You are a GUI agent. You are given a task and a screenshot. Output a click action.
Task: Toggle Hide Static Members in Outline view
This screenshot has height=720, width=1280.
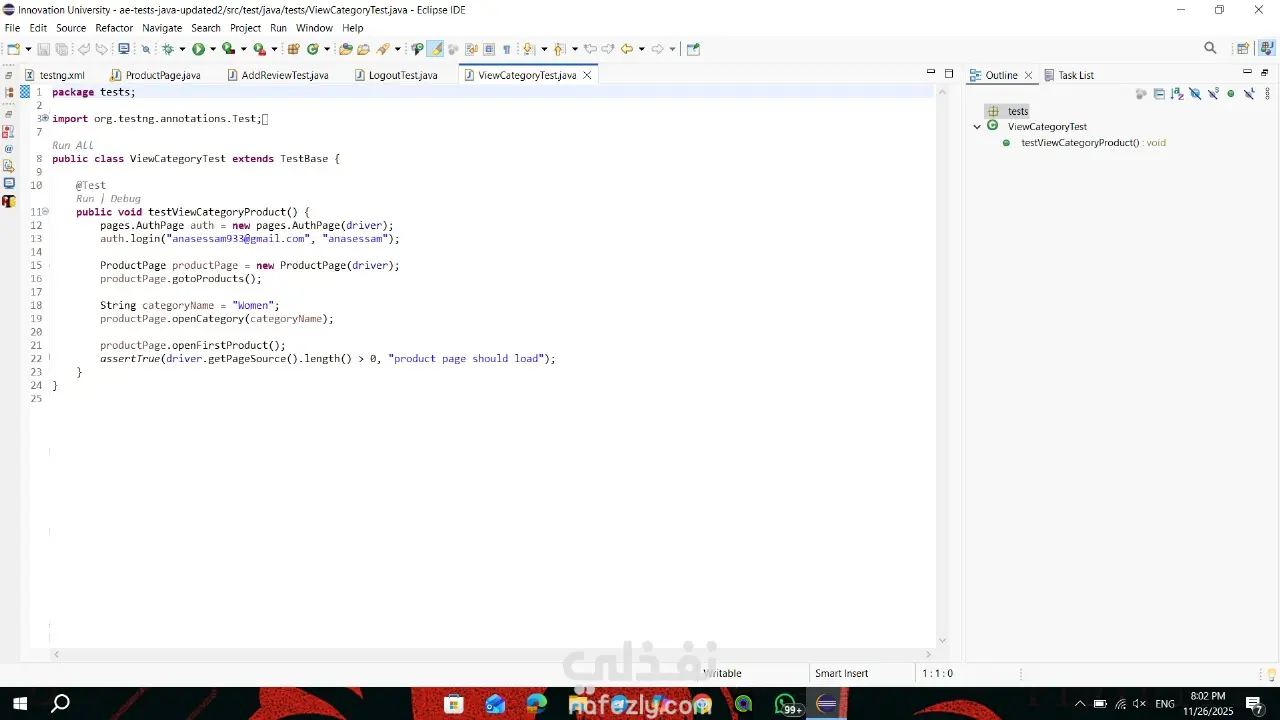1213,94
